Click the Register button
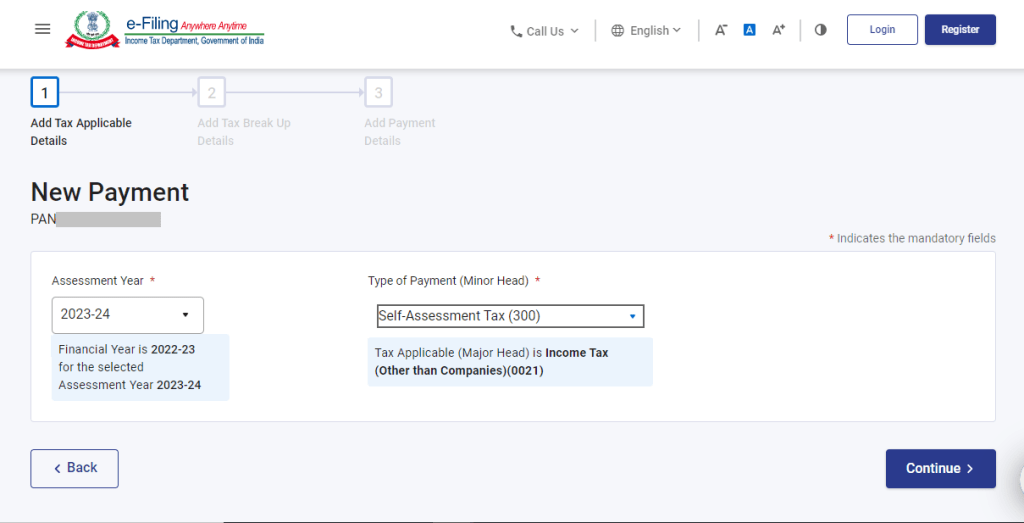The width and height of the screenshot is (1024, 523). [x=960, y=30]
